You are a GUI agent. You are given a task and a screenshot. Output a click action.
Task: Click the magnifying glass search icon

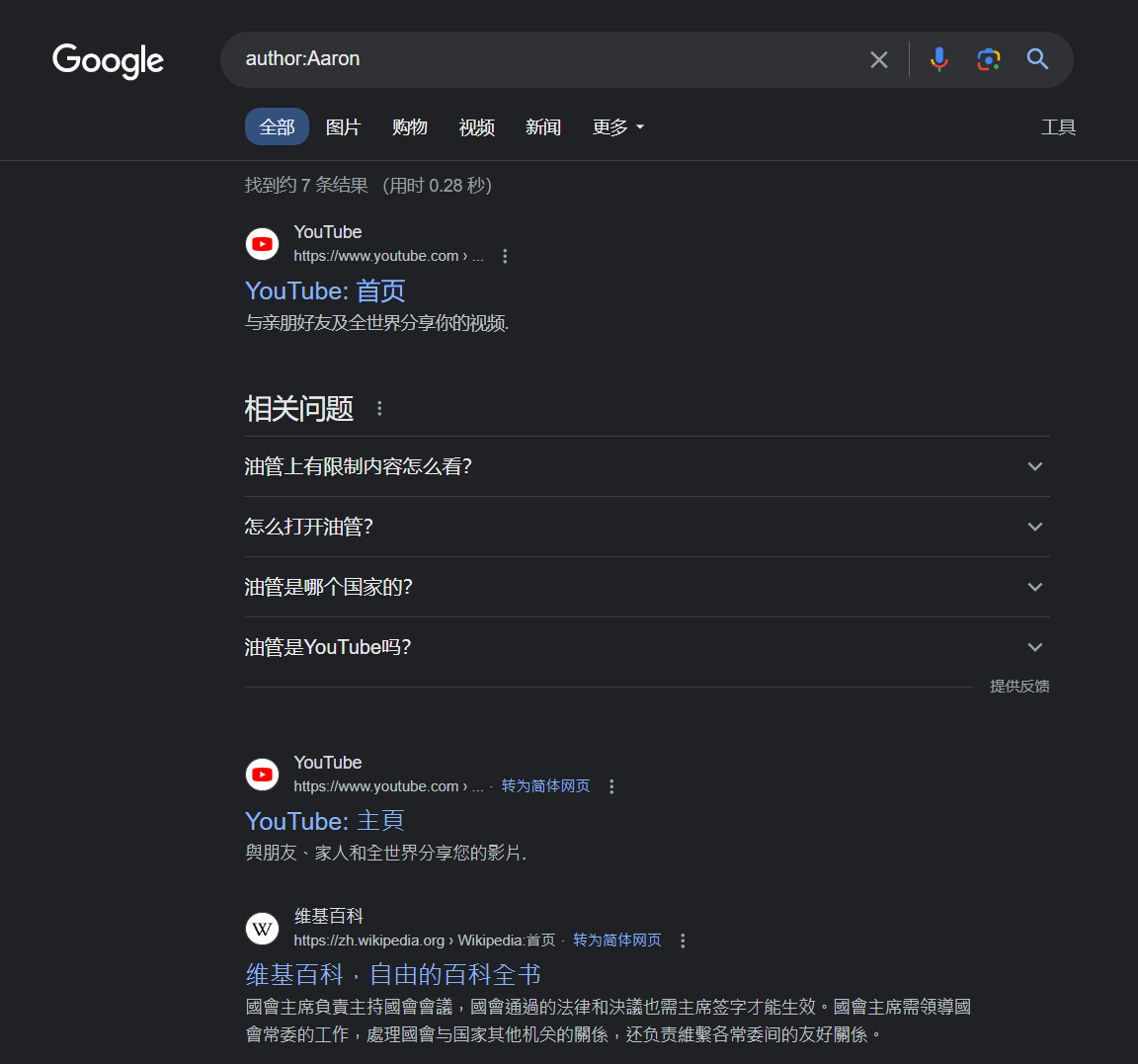pyautogui.click(x=1037, y=60)
